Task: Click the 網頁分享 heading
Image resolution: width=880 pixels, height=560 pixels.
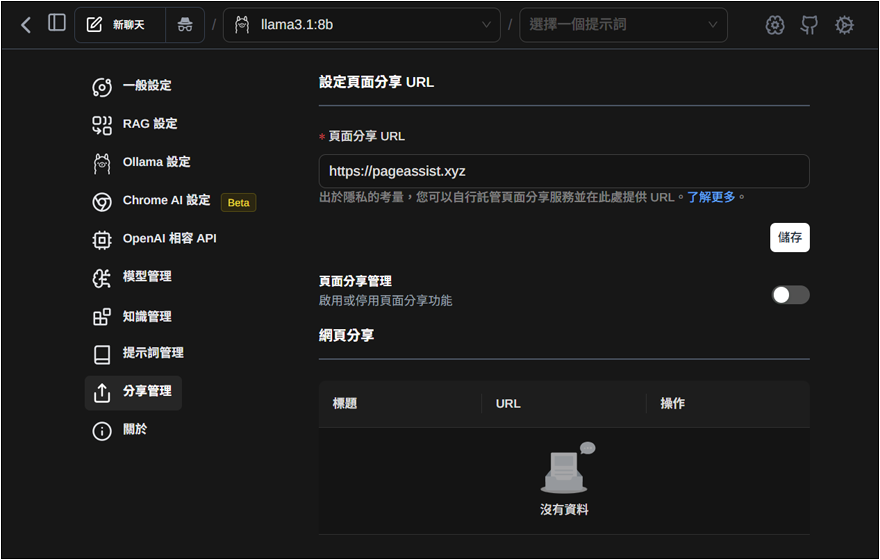Action: pyautogui.click(x=346, y=336)
